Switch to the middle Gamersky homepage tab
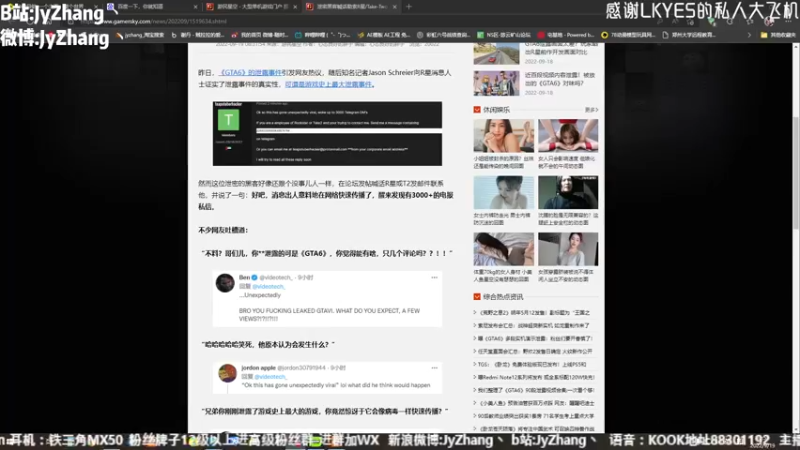This screenshot has height=450, width=800. pyautogui.click(x=251, y=7)
